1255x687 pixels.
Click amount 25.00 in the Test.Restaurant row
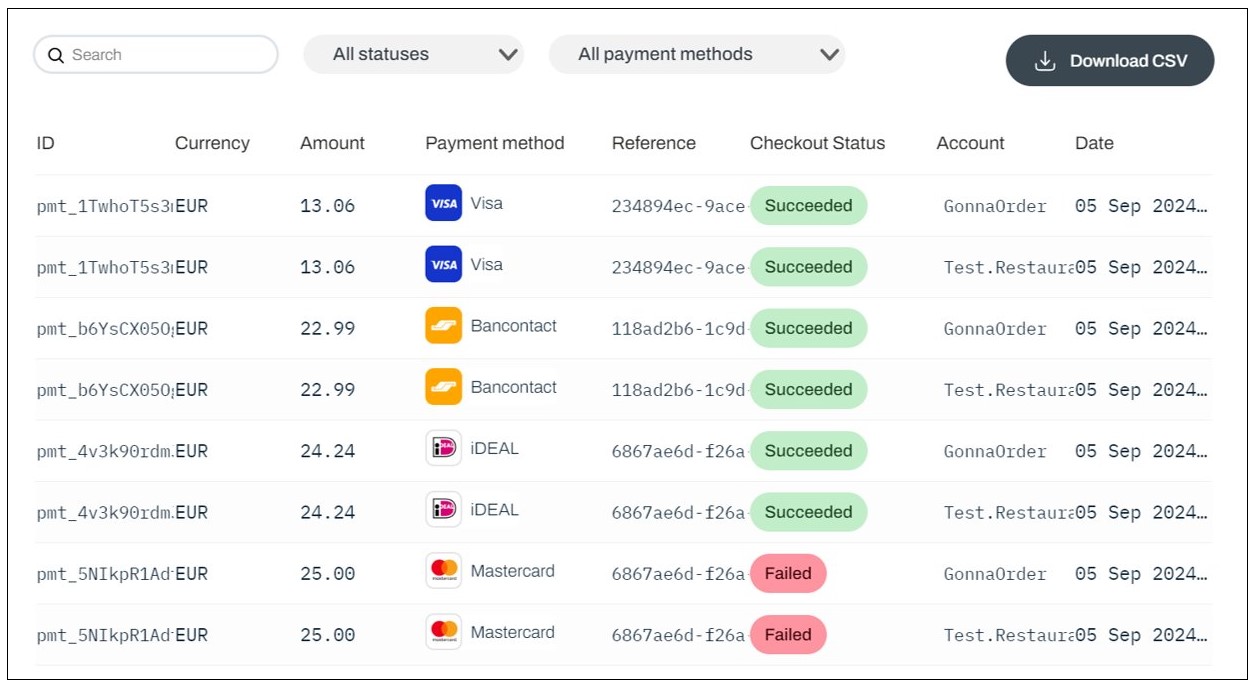pyautogui.click(x=328, y=635)
